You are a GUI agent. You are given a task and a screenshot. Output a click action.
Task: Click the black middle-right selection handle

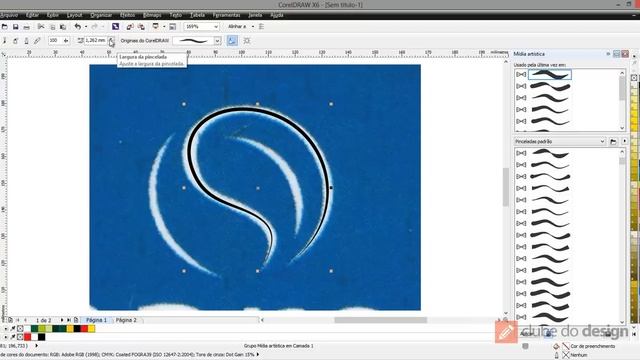coord(331,188)
